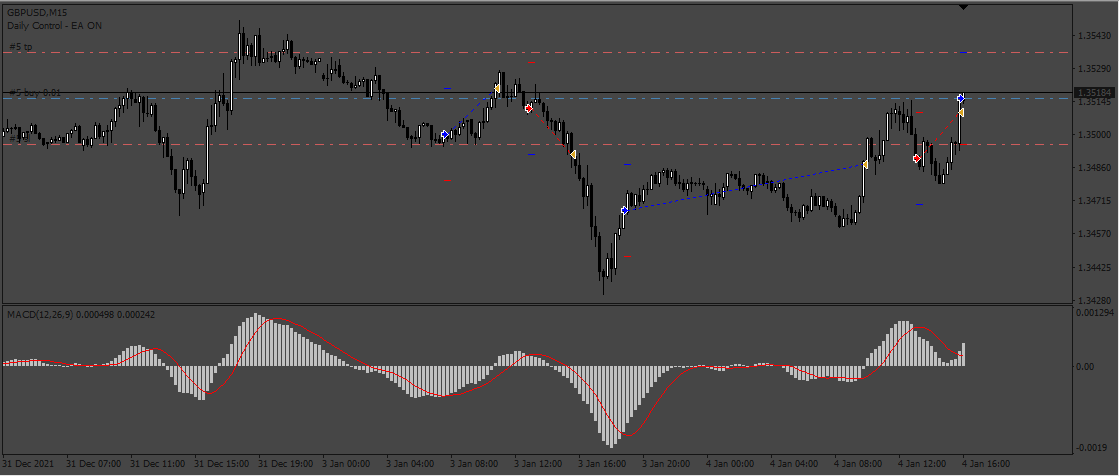The width and height of the screenshot is (1120, 476).
Task: Click the #5 tp label
Action: pos(21,47)
